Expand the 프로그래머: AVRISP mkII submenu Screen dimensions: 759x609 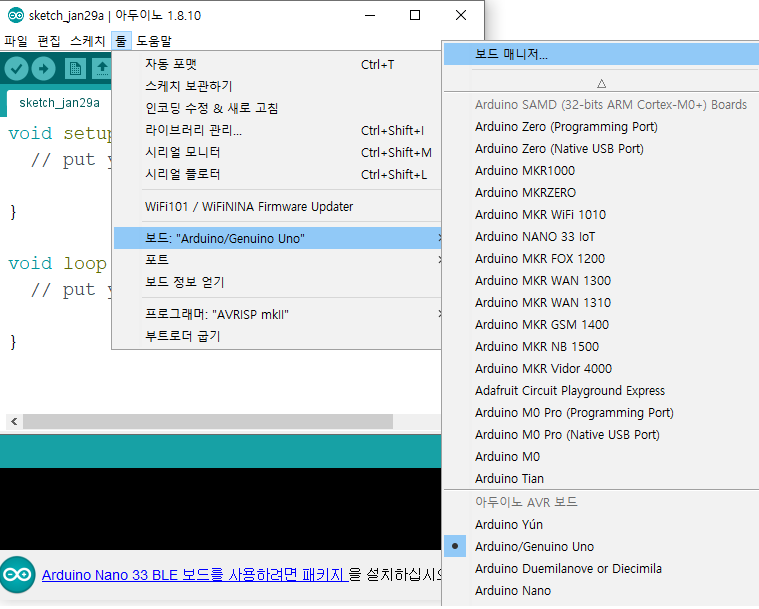point(277,314)
